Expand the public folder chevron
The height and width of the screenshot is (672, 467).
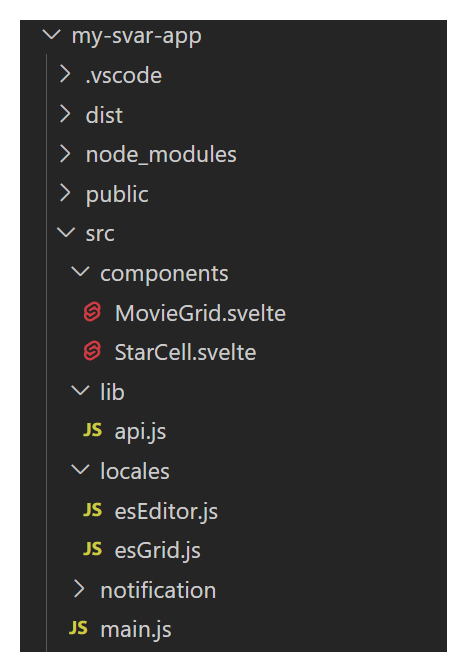click(65, 193)
